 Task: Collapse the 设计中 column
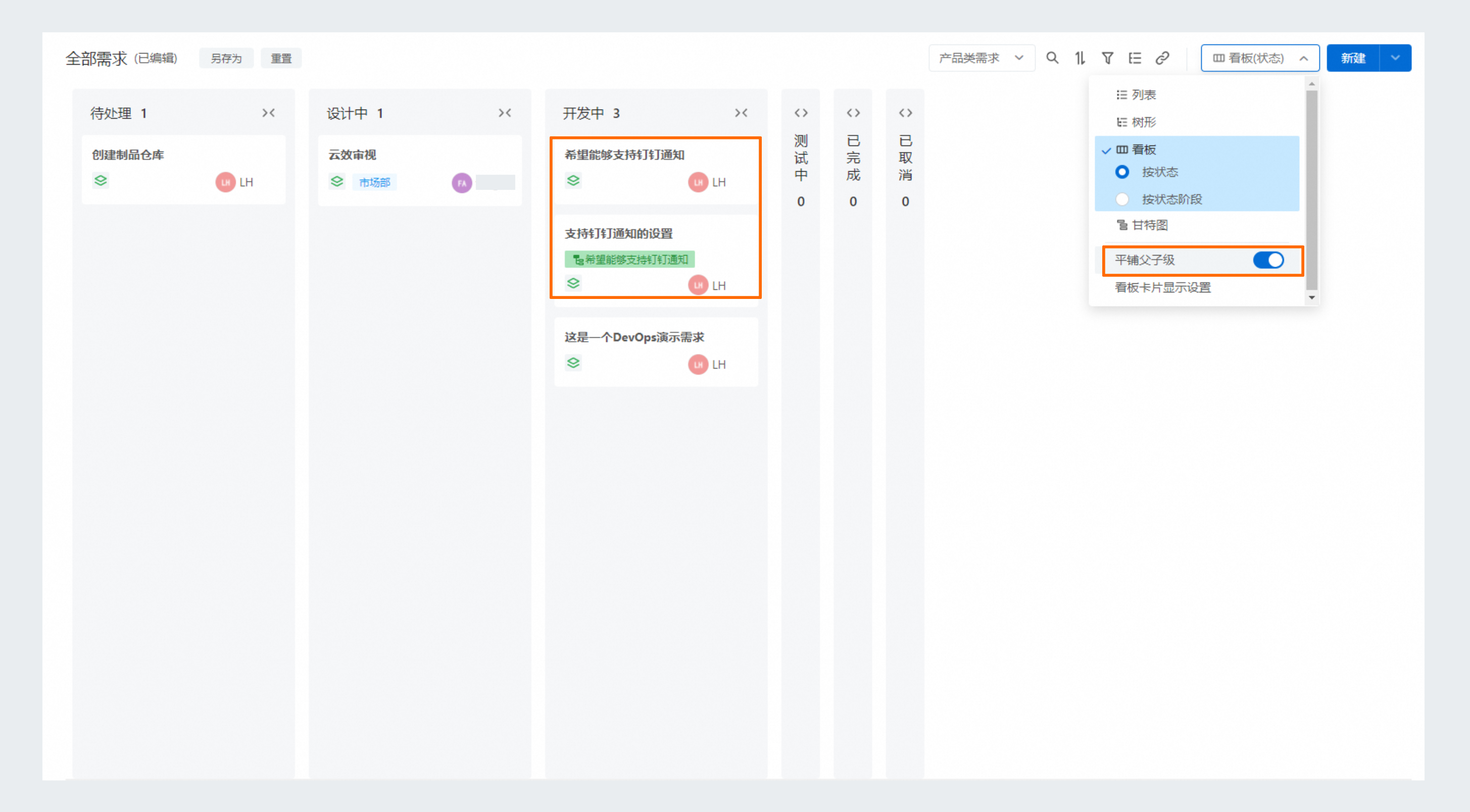pyautogui.click(x=505, y=113)
